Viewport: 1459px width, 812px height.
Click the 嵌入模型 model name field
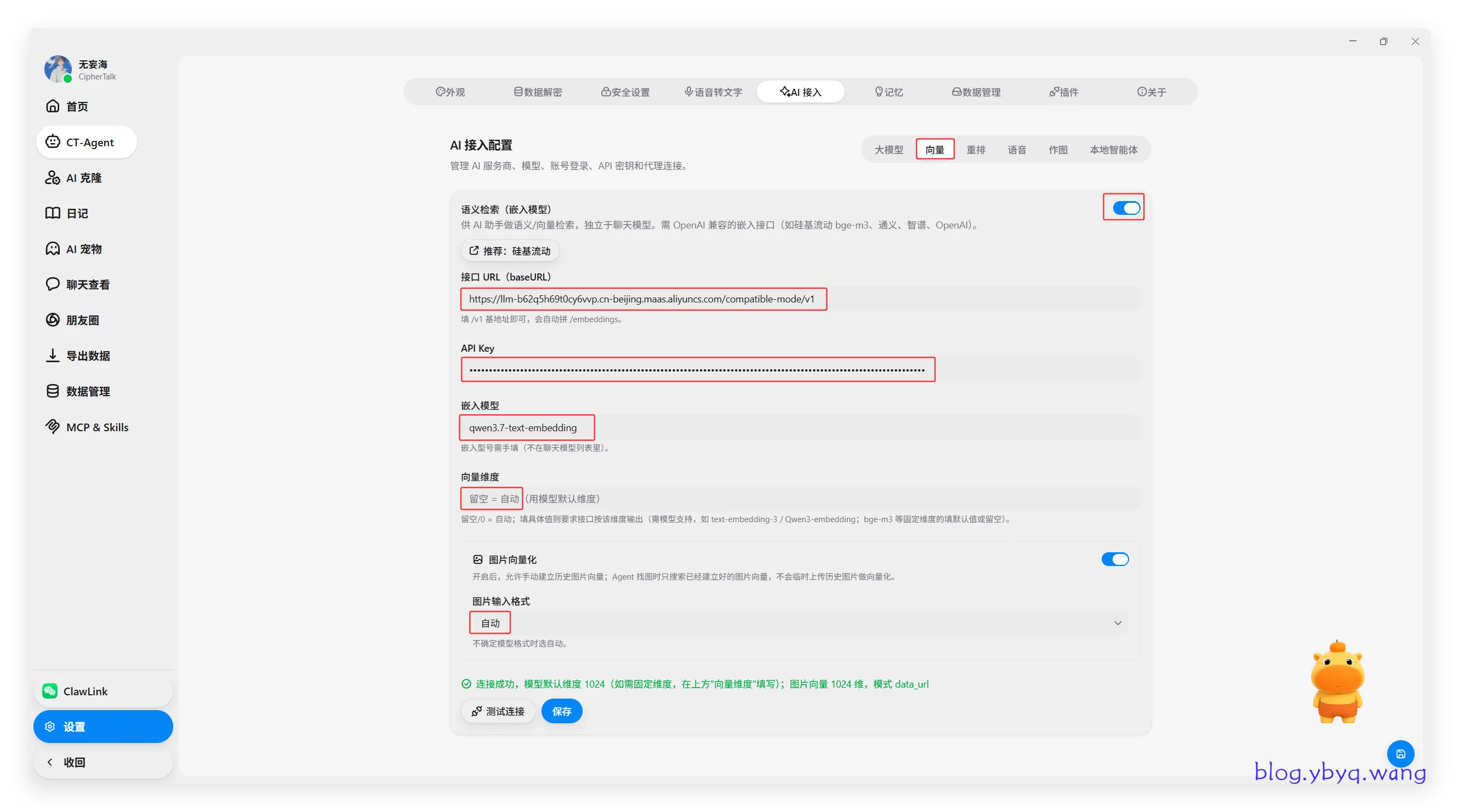800,427
